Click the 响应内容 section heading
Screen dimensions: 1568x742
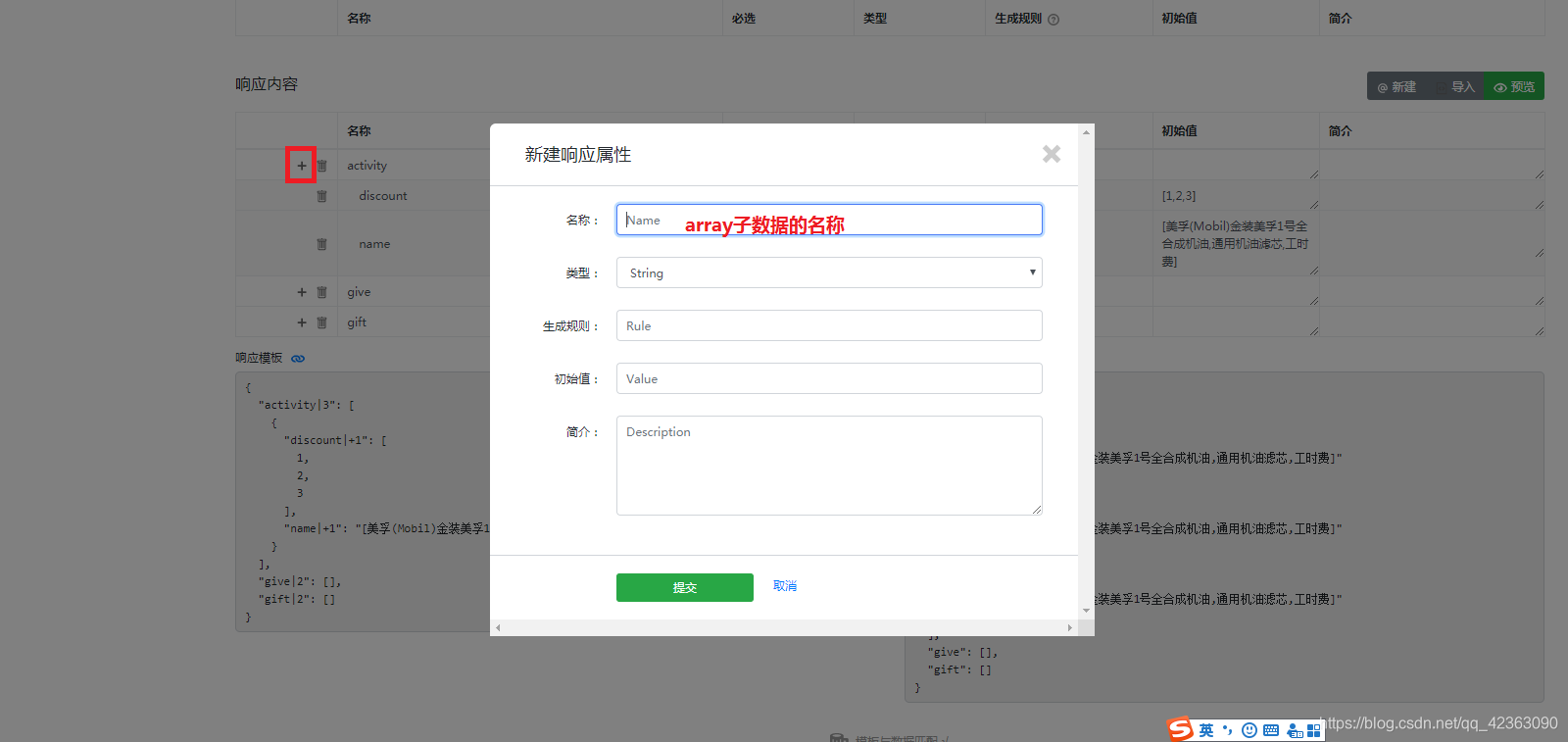(x=267, y=84)
